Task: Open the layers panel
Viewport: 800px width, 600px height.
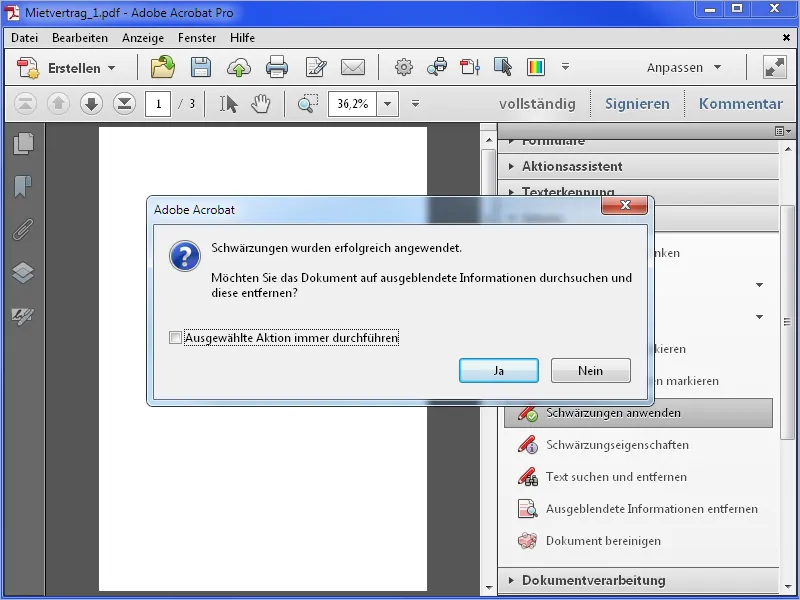Action: click(23, 272)
